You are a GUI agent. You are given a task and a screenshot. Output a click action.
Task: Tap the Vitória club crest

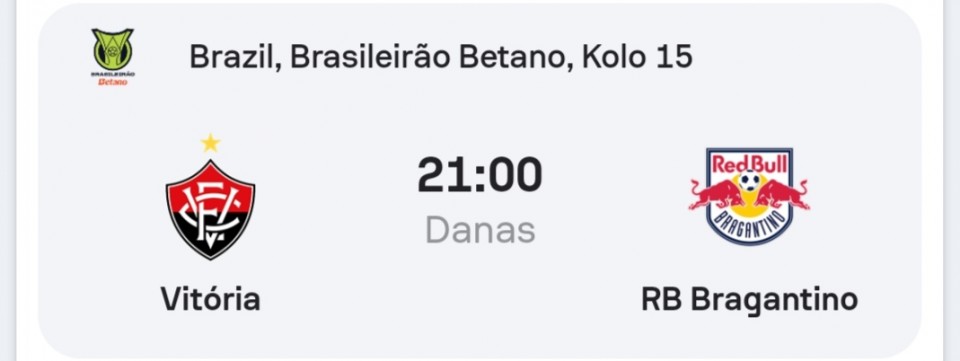211,209
